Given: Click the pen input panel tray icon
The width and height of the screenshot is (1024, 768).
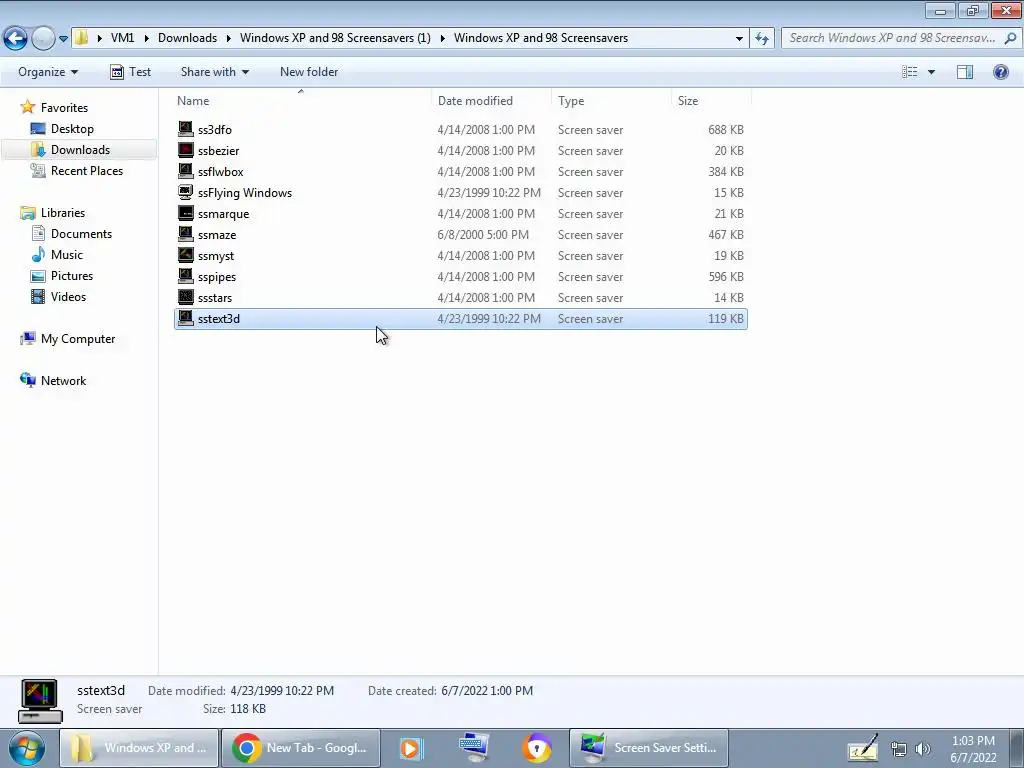Looking at the screenshot, I should tap(863, 748).
